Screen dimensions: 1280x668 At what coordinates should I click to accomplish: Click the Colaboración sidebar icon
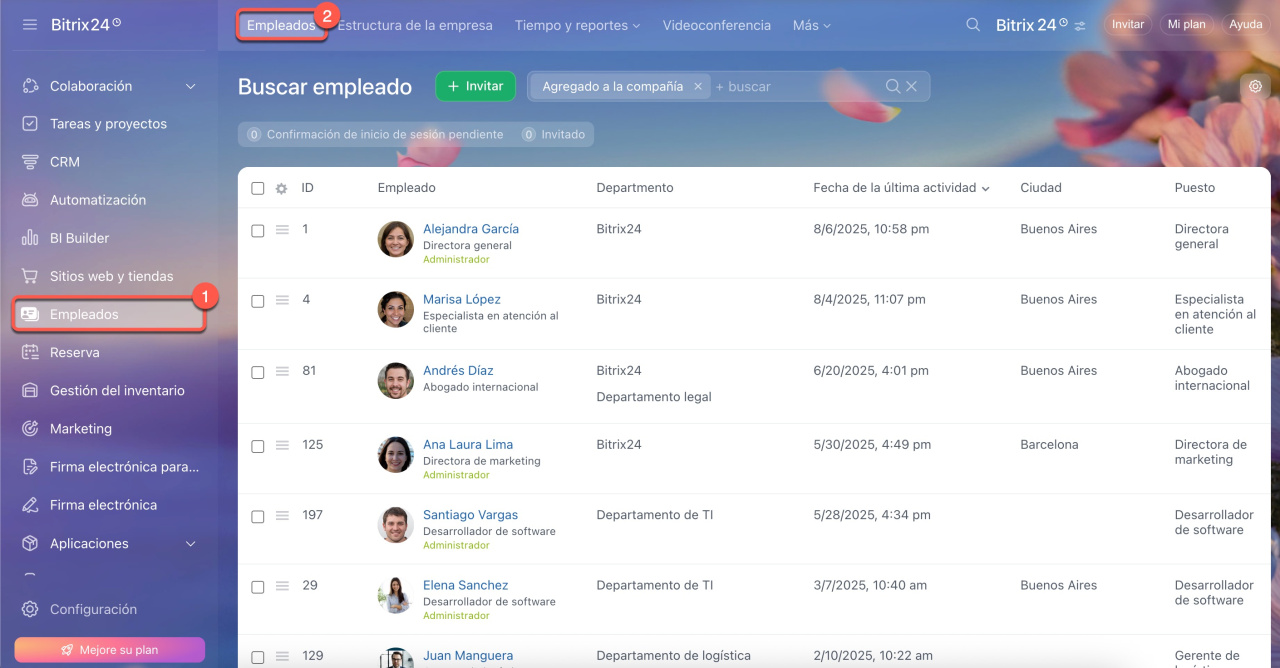coord(30,86)
